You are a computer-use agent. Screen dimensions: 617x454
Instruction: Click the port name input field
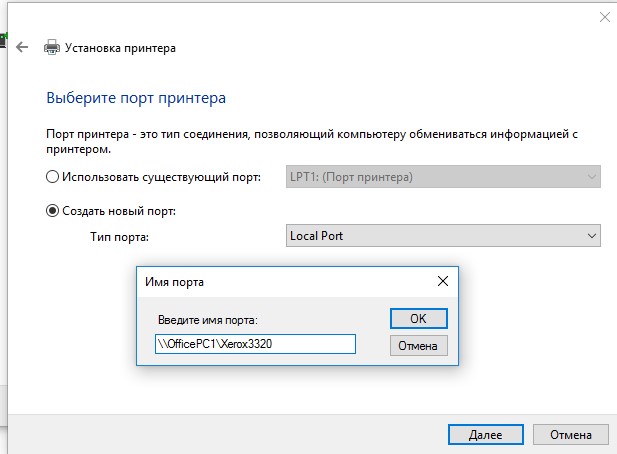[x=256, y=344]
